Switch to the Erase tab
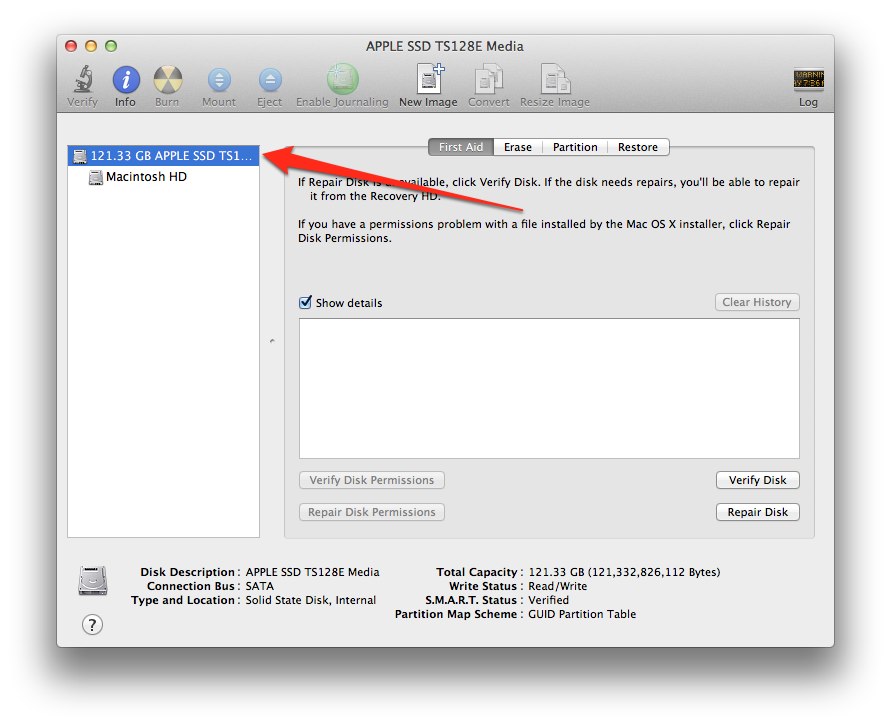Screen dimensions: 891x726 518,147
